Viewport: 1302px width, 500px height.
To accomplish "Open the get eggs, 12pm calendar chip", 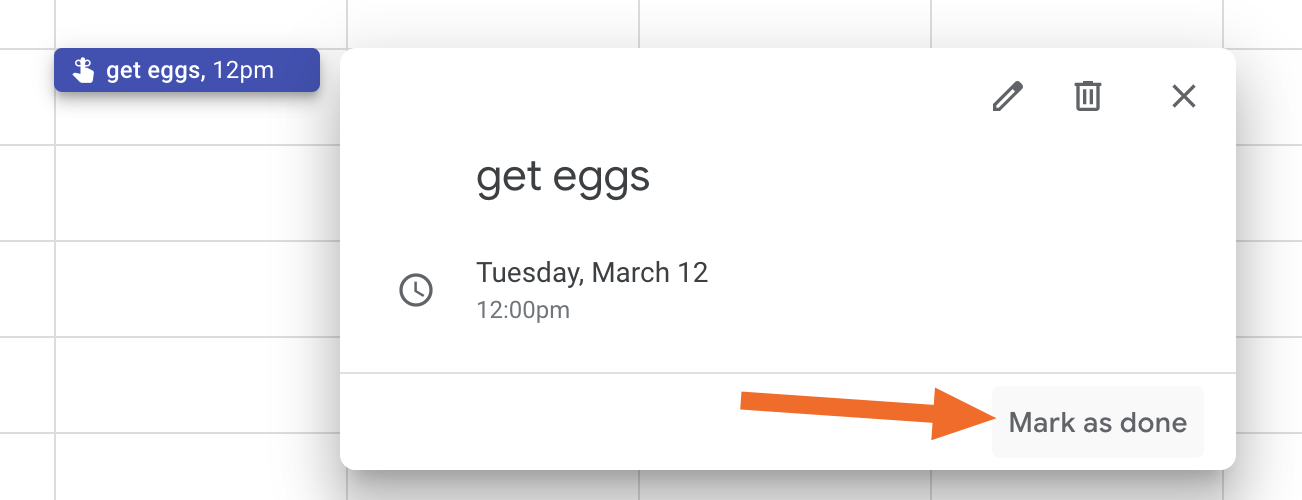I will [187, 71].
